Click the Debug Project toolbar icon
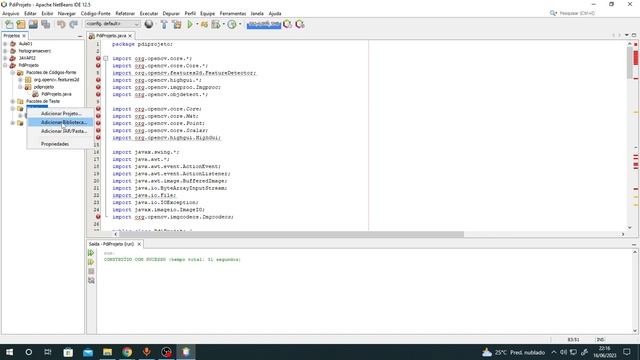 tap(204, 24)
